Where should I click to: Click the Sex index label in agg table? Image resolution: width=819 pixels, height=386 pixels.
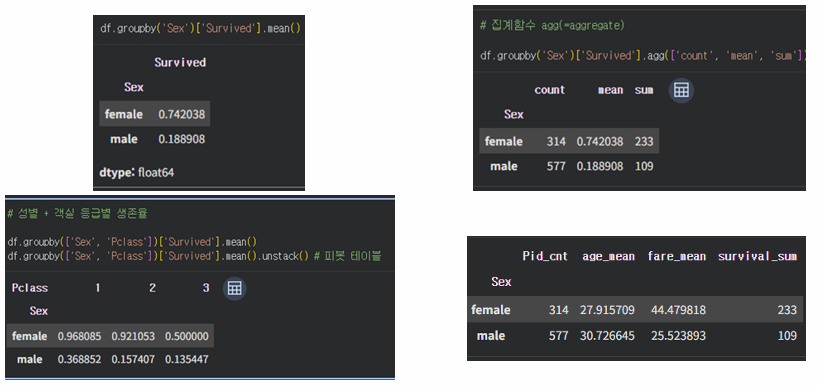[513, 114]
